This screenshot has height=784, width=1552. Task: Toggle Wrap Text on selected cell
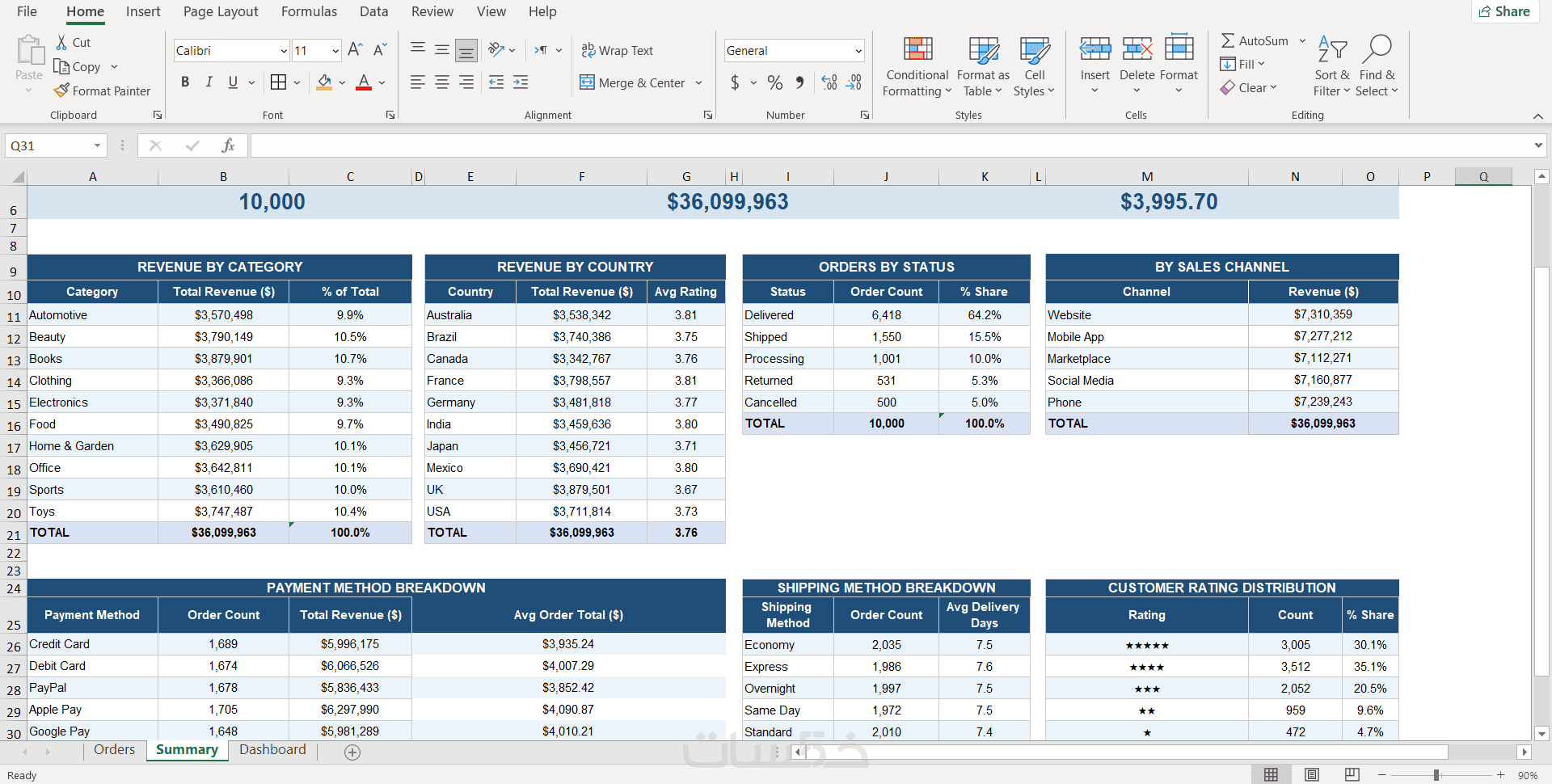tap(618, 50)
